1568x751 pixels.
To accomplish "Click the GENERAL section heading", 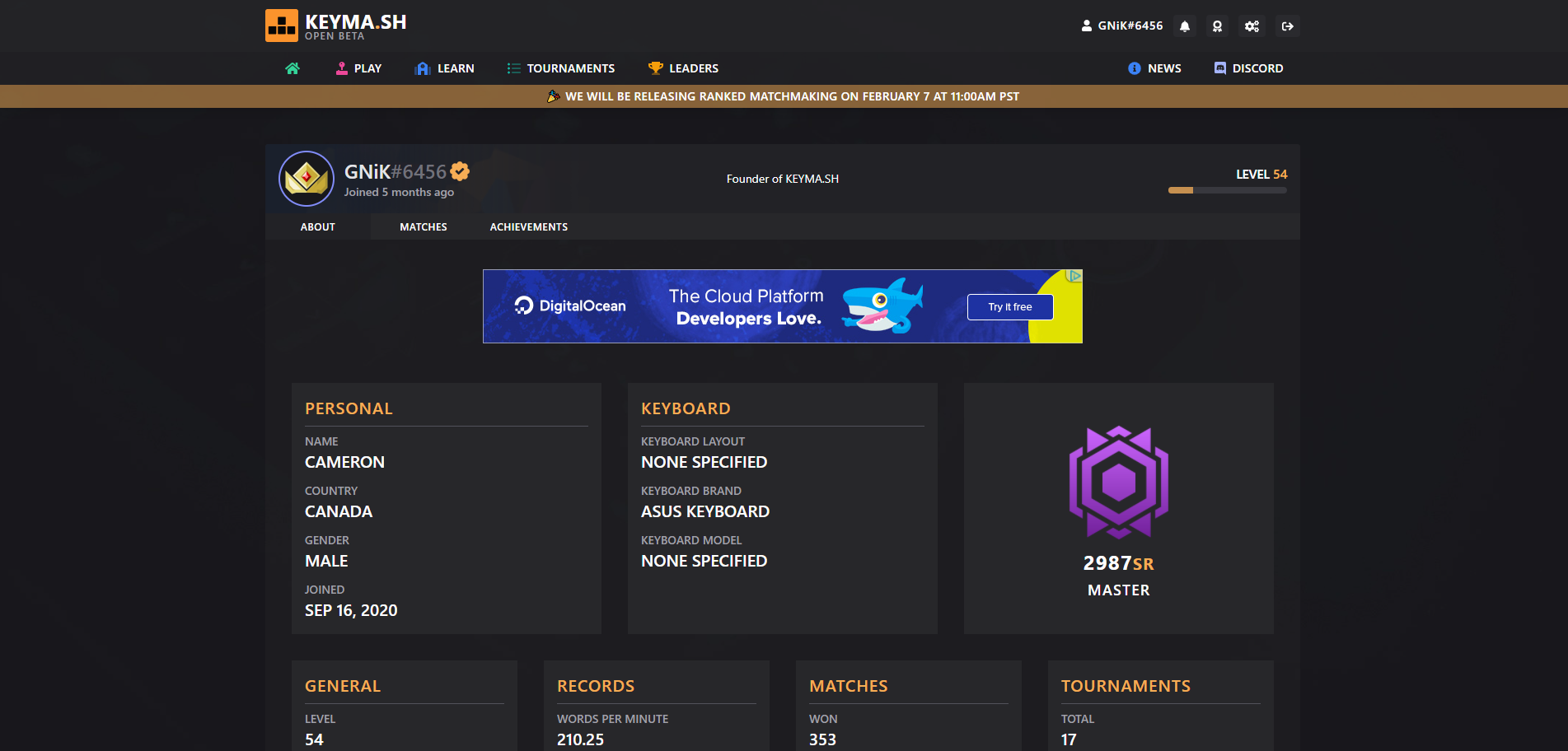I will tap(343, 686).
